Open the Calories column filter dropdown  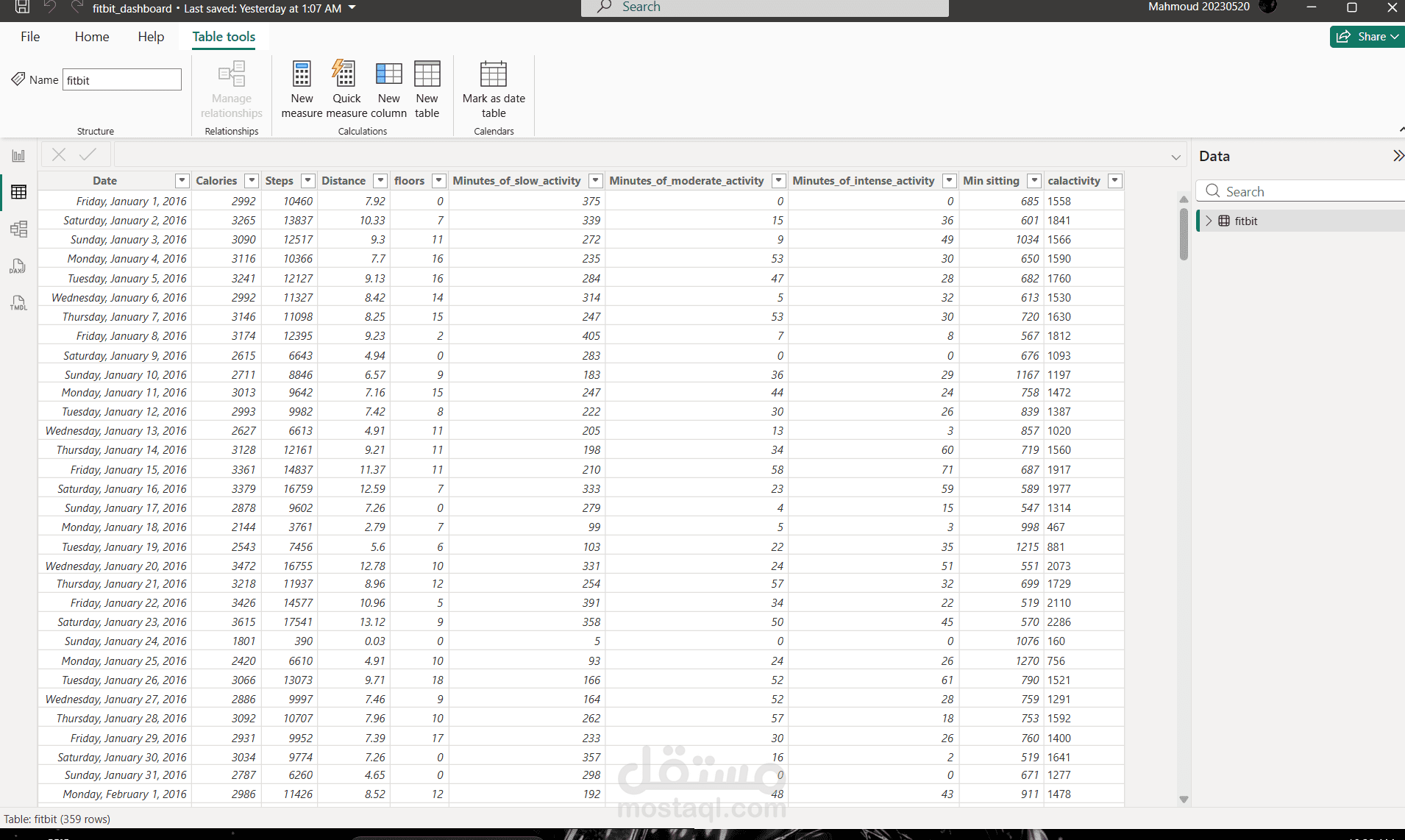pyautogui.click(x=252, y=181)
